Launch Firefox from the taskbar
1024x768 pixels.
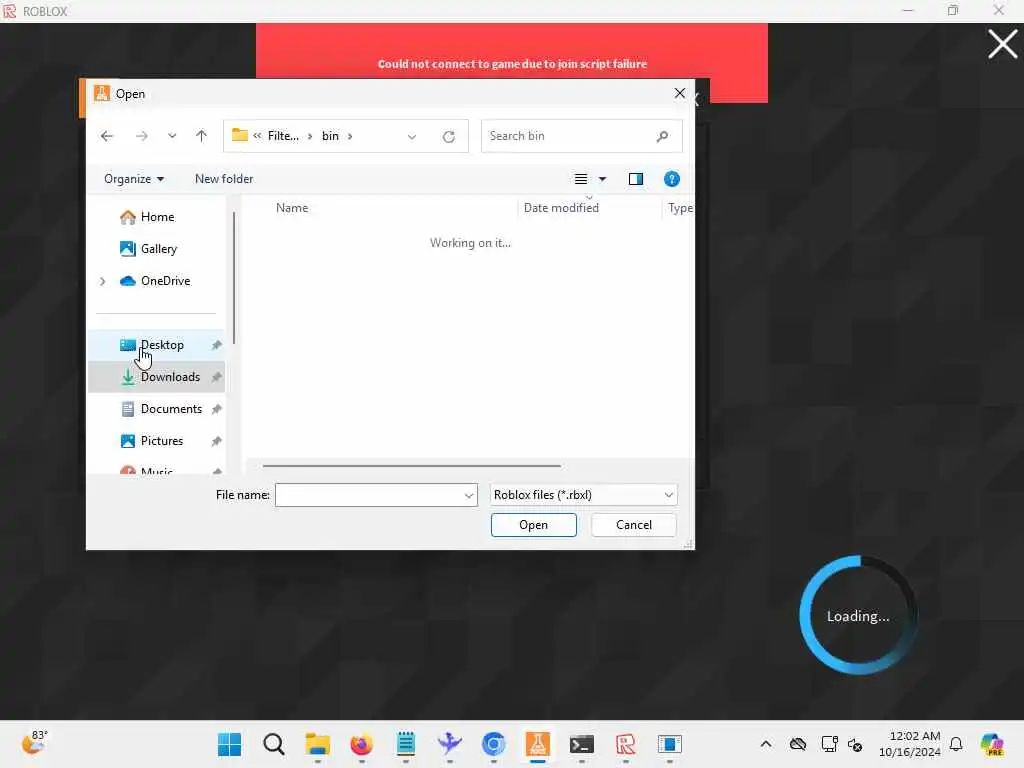[x=361, y=744]
